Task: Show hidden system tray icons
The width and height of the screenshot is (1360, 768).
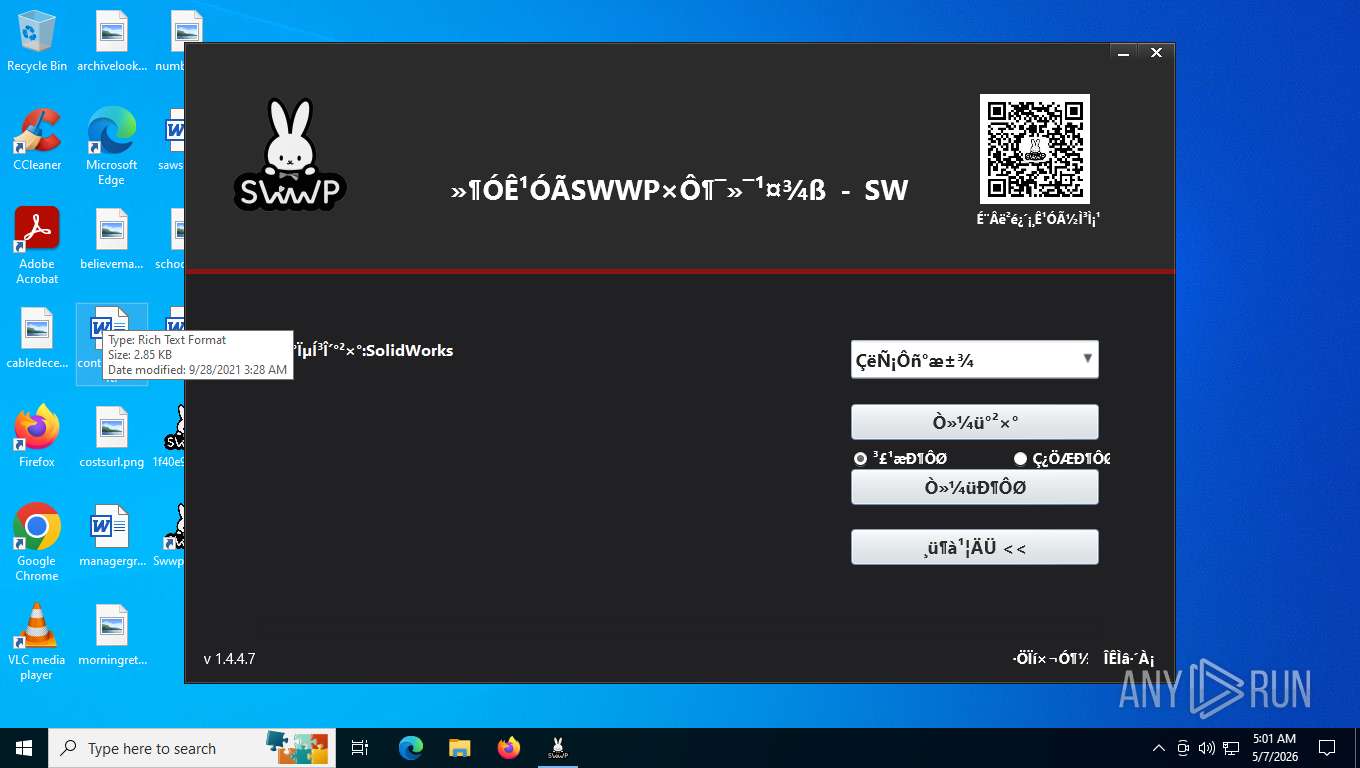Action: point(1158,748)
